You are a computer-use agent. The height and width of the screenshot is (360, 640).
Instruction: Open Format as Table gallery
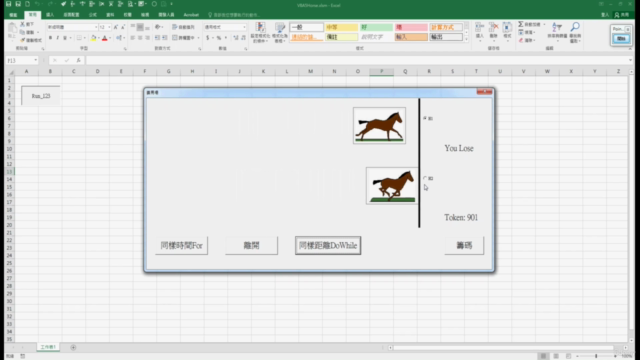click(x=280, y=33)
